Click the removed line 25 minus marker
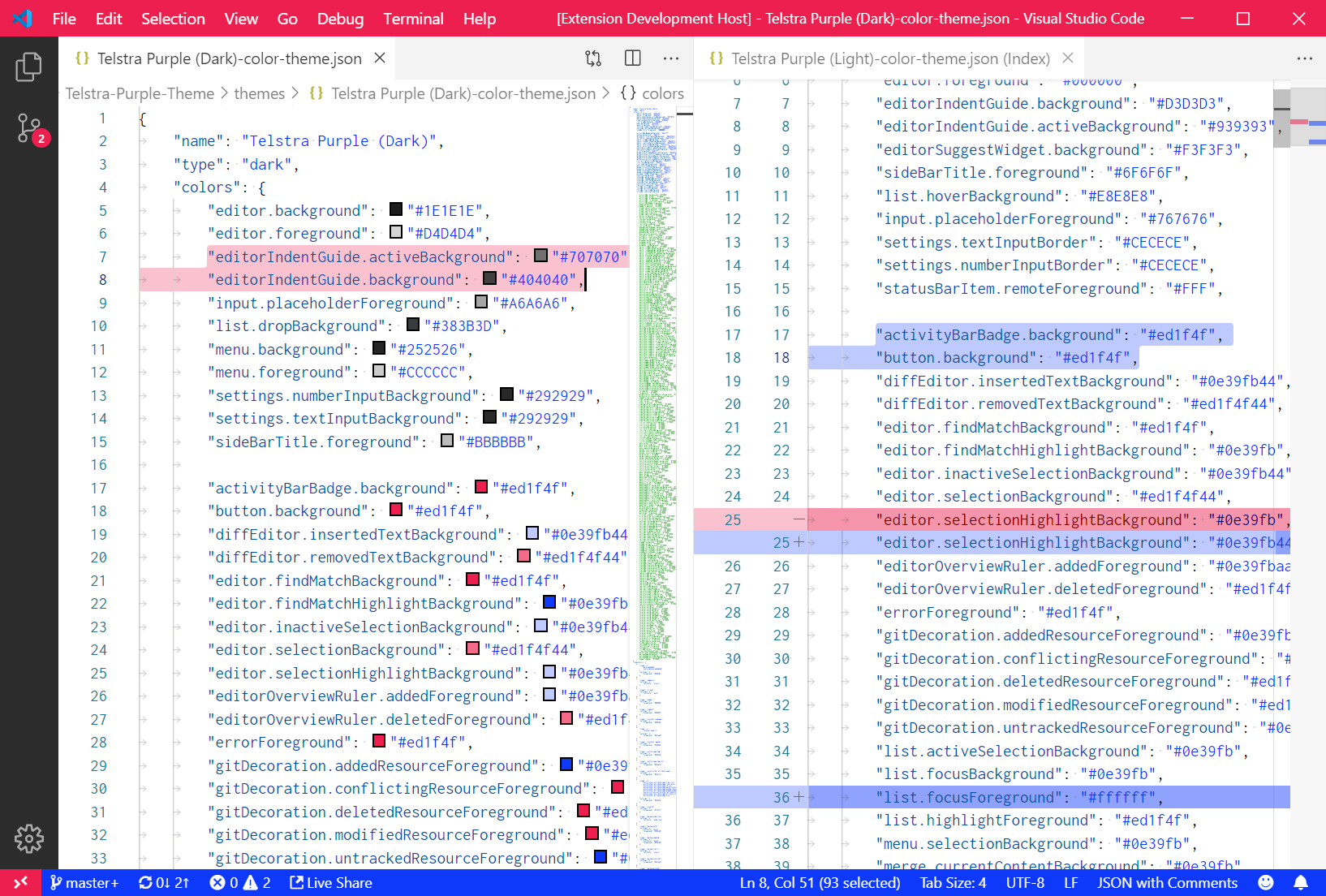The height and width of the screenshot is (896, 1326). tap(799, 519)
